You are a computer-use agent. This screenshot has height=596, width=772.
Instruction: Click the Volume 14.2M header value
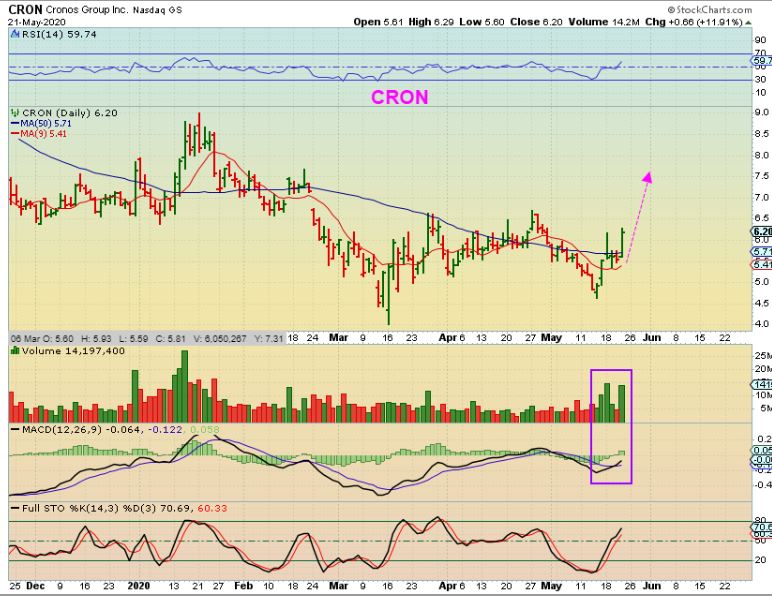(604, 22)
